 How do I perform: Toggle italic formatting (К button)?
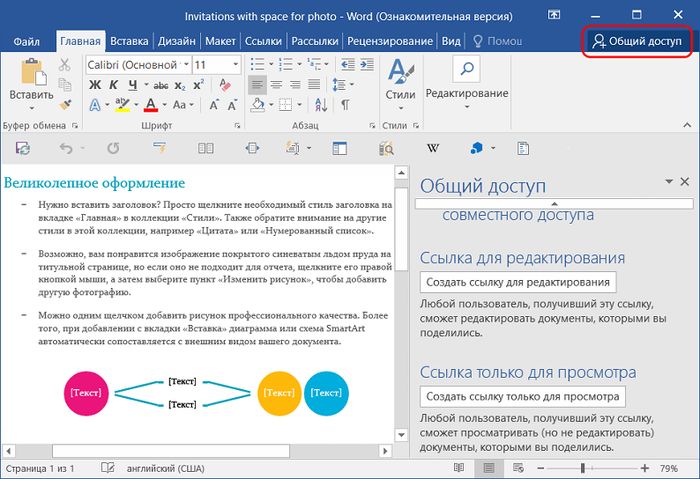point(113,84)
